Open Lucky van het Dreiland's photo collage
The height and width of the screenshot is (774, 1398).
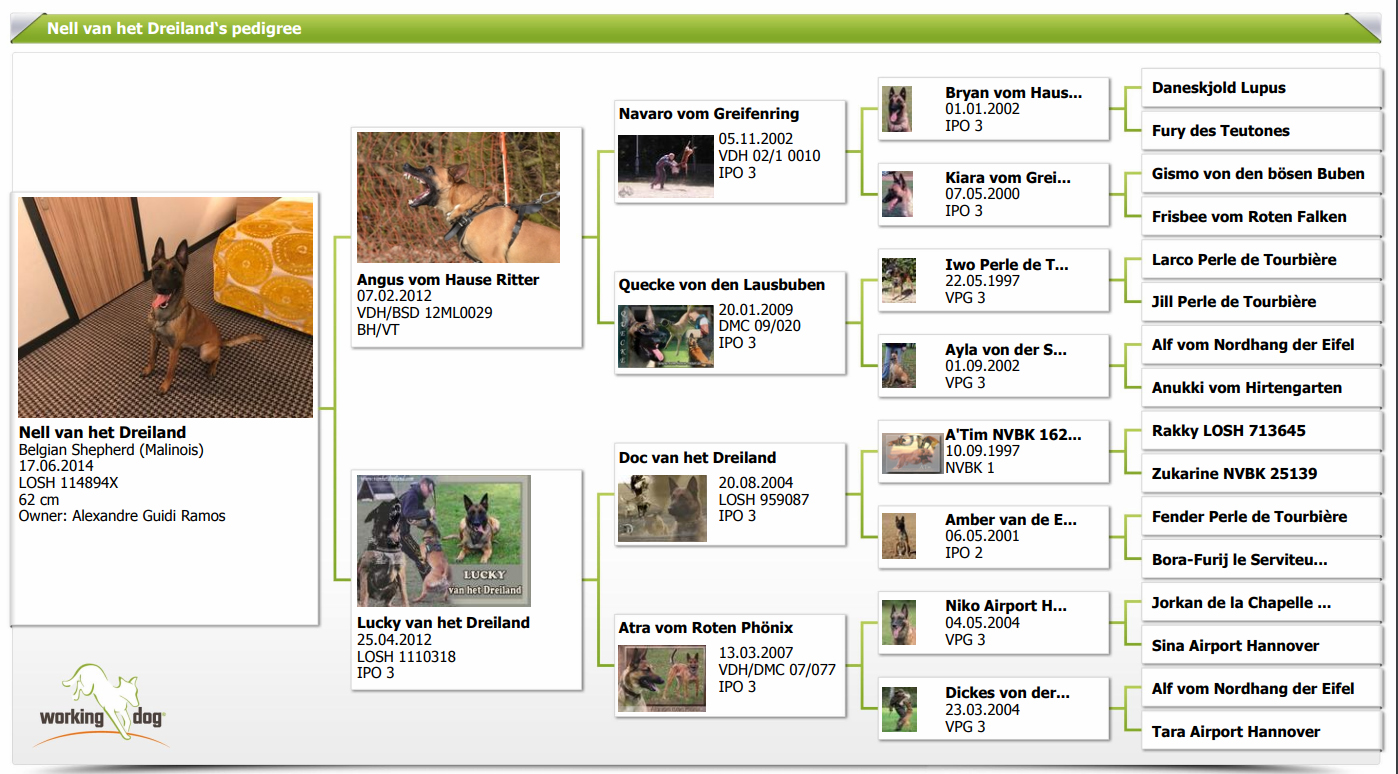click(444, 541)
